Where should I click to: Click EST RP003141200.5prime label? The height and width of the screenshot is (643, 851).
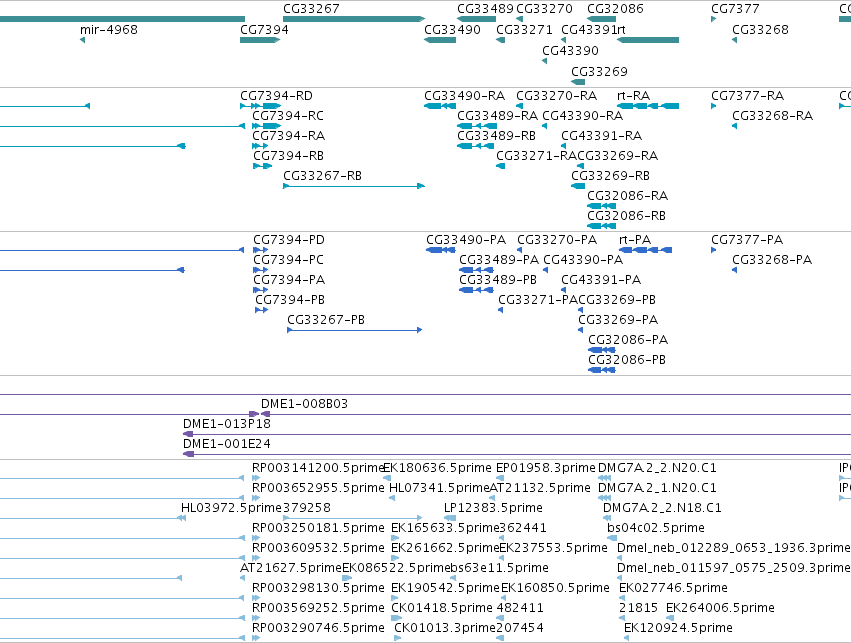pyautogui.click(x=317, y=468)
